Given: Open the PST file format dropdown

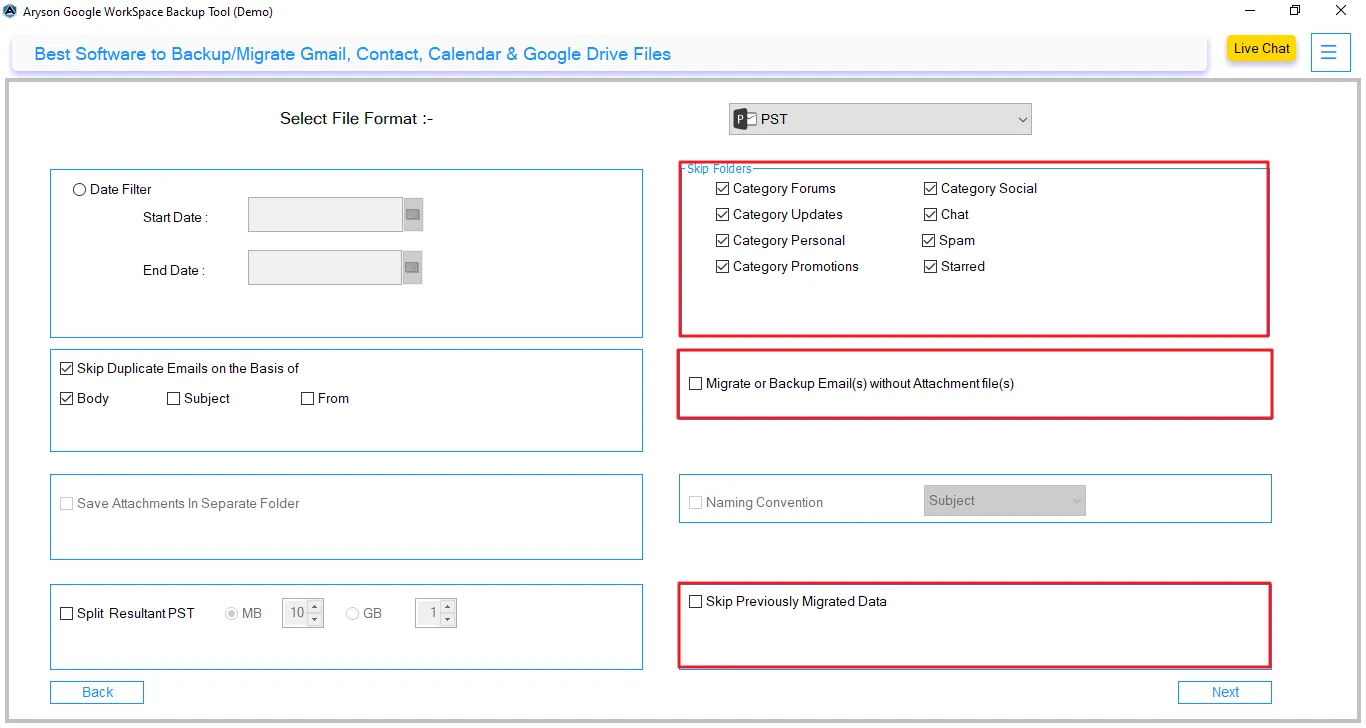Looking at the screenshot, I should [x=1022, y=118].
